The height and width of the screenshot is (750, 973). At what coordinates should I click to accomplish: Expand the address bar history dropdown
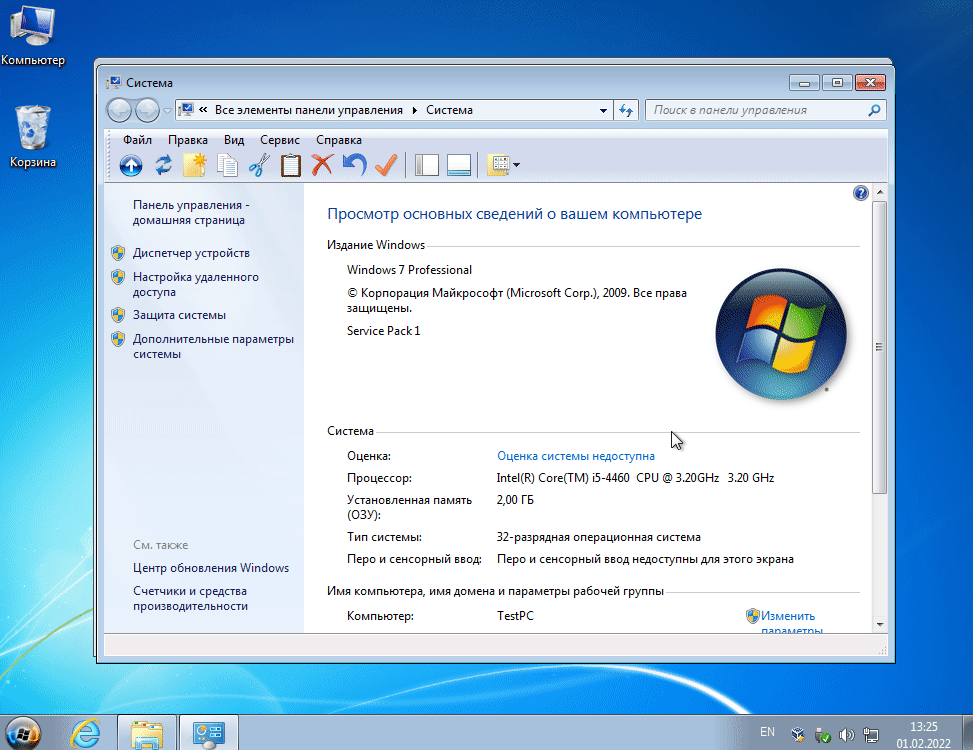[x=603, y=110]
